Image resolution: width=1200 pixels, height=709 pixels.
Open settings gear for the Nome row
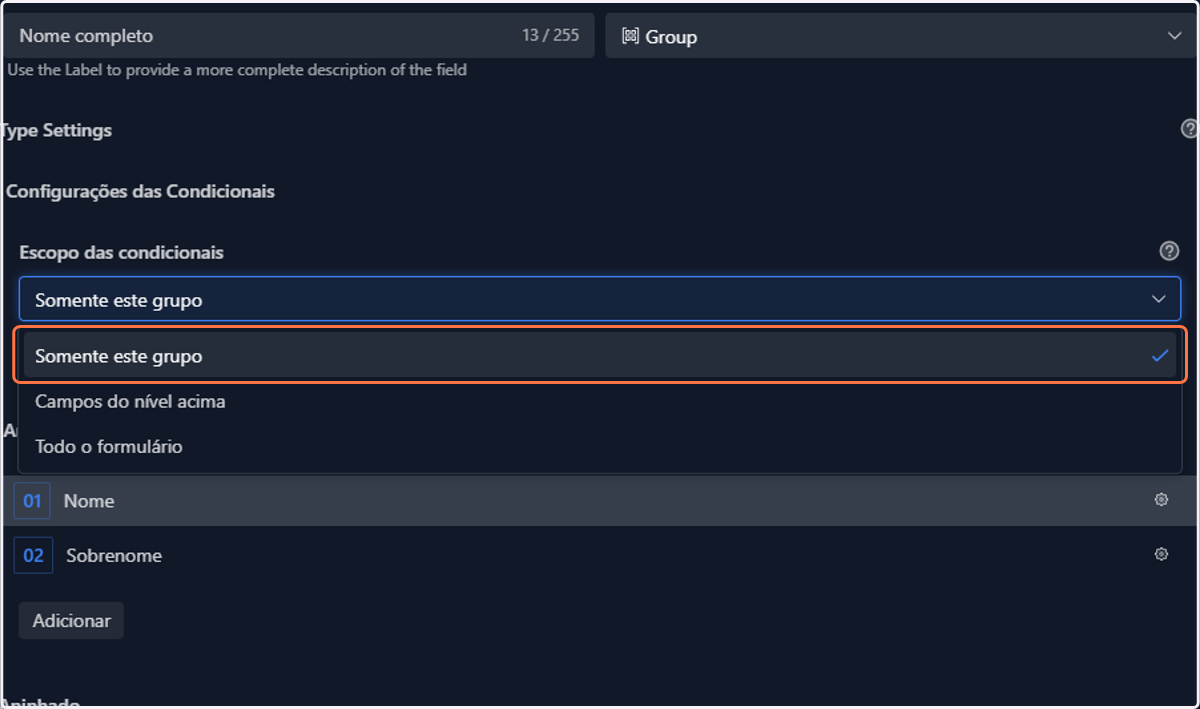(1161, 500)
